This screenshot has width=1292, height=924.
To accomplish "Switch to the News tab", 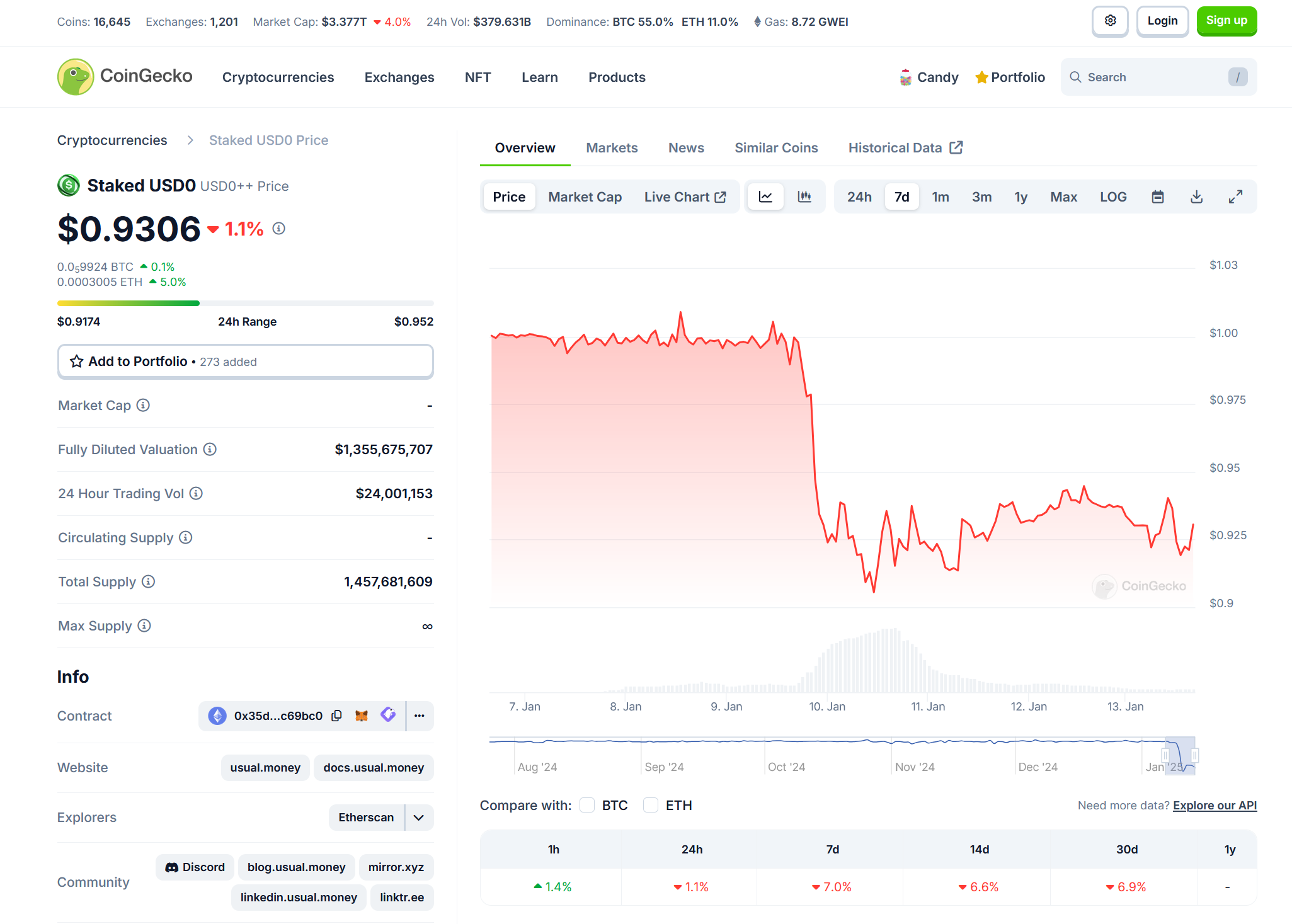I will coord(686,147).
